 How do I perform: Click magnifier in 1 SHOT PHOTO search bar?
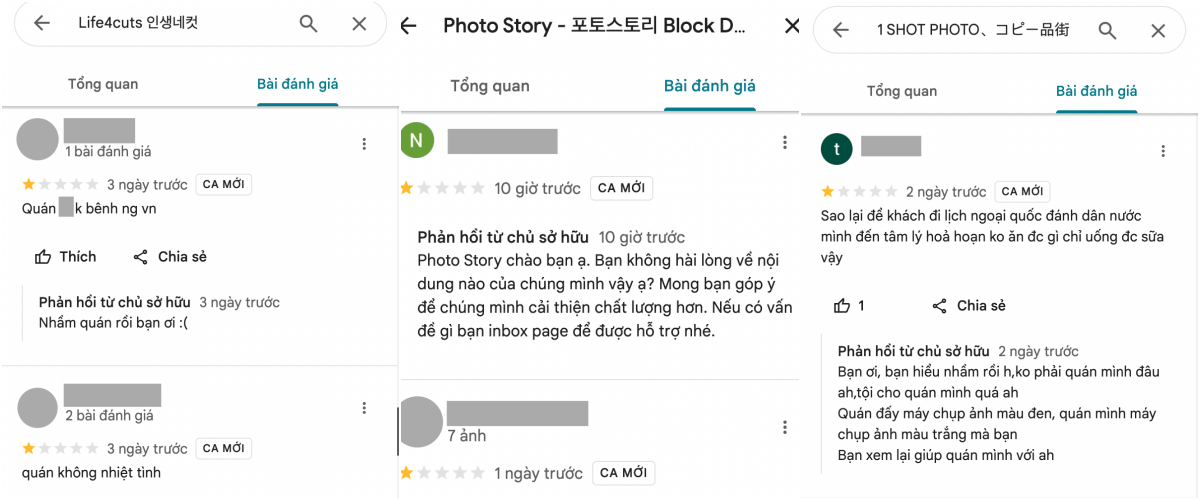[x=1107, y=30]
